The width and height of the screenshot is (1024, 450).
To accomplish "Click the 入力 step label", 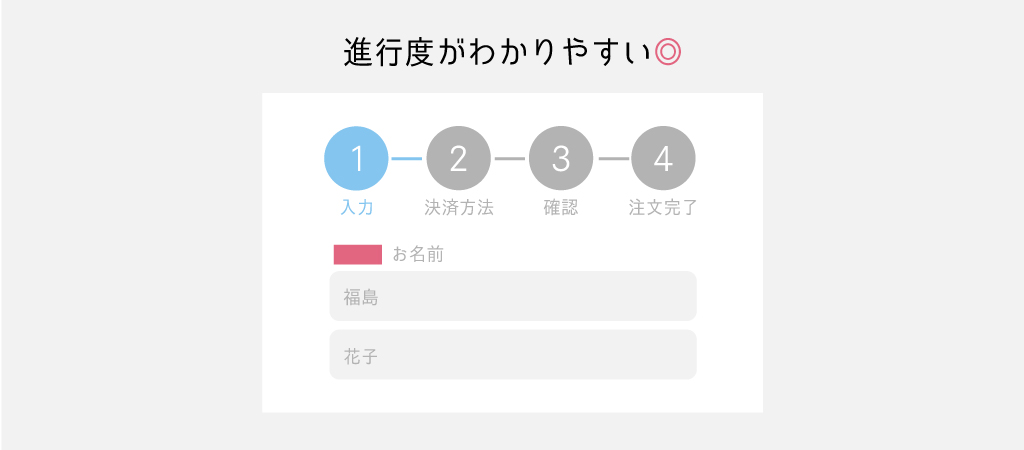I will click(x=356, y=208).
